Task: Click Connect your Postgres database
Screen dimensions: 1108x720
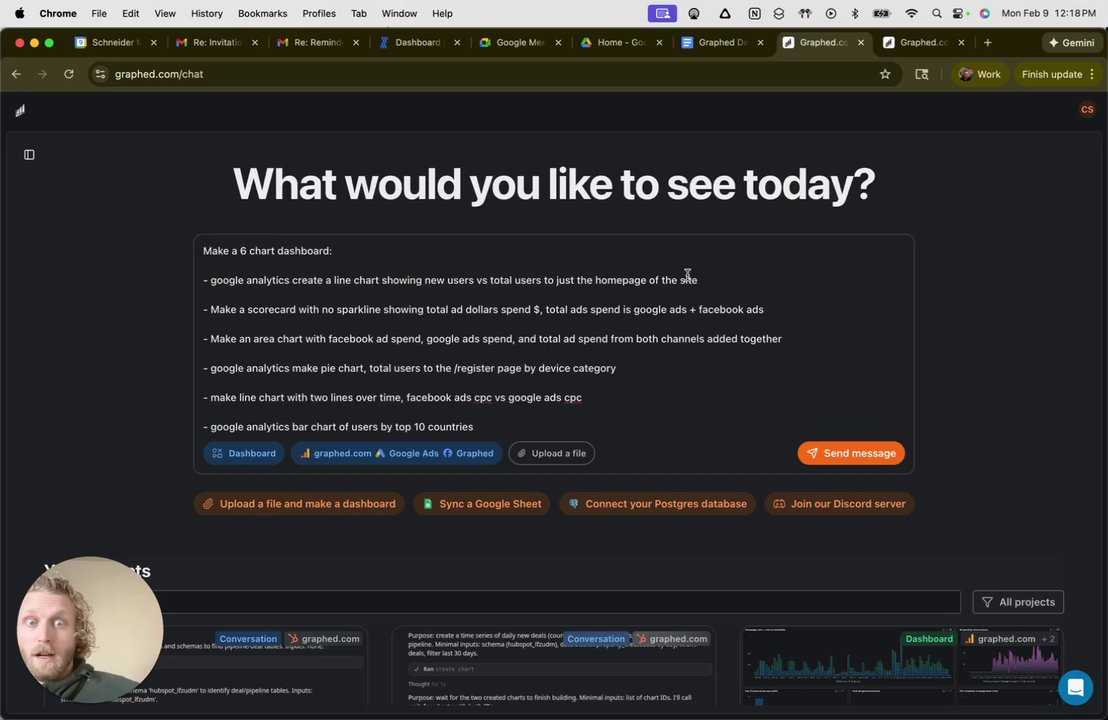Action: click(x=657, y=504)
